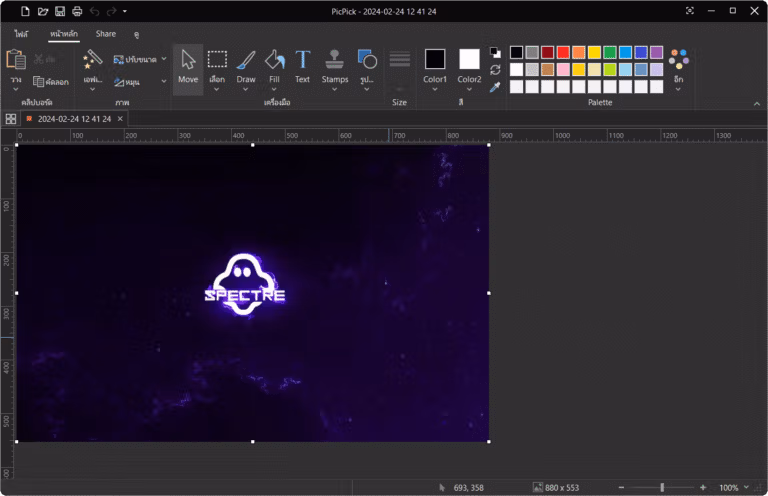Click the หมุน (Rotate) button
Viewport: 768px width, 496px height.
[127, 82]
